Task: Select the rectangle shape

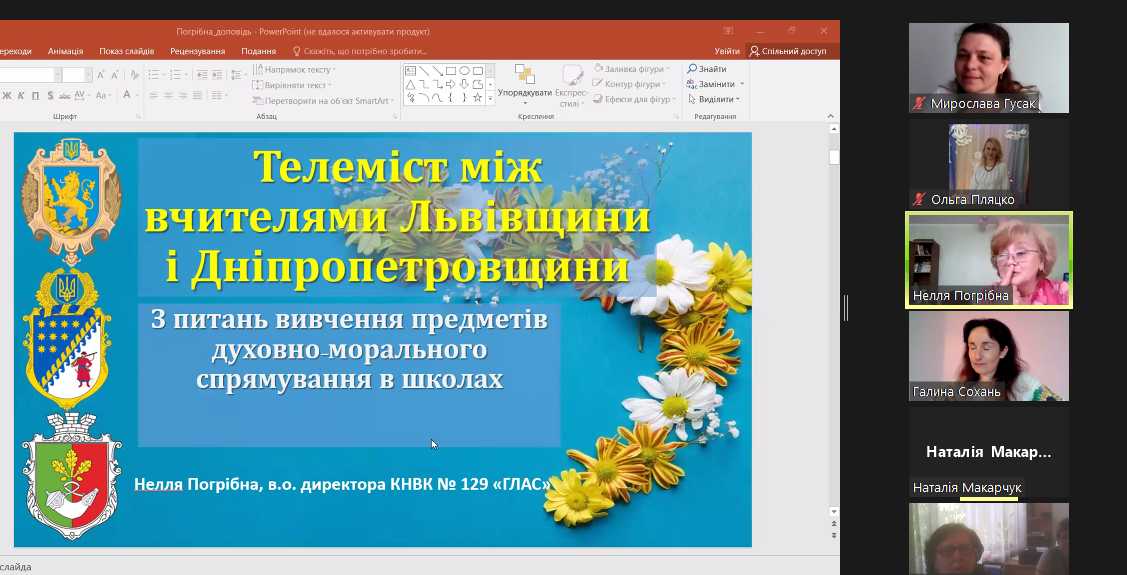Action: (x=451, y=71)
